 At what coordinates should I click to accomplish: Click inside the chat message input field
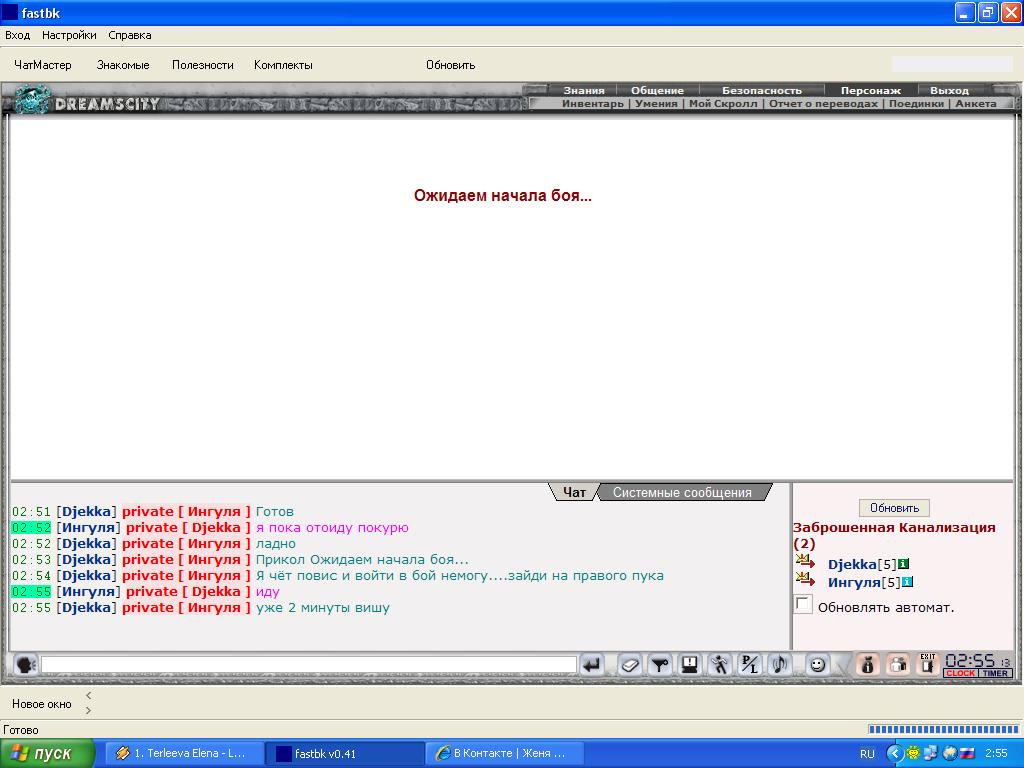coord(308,665)
